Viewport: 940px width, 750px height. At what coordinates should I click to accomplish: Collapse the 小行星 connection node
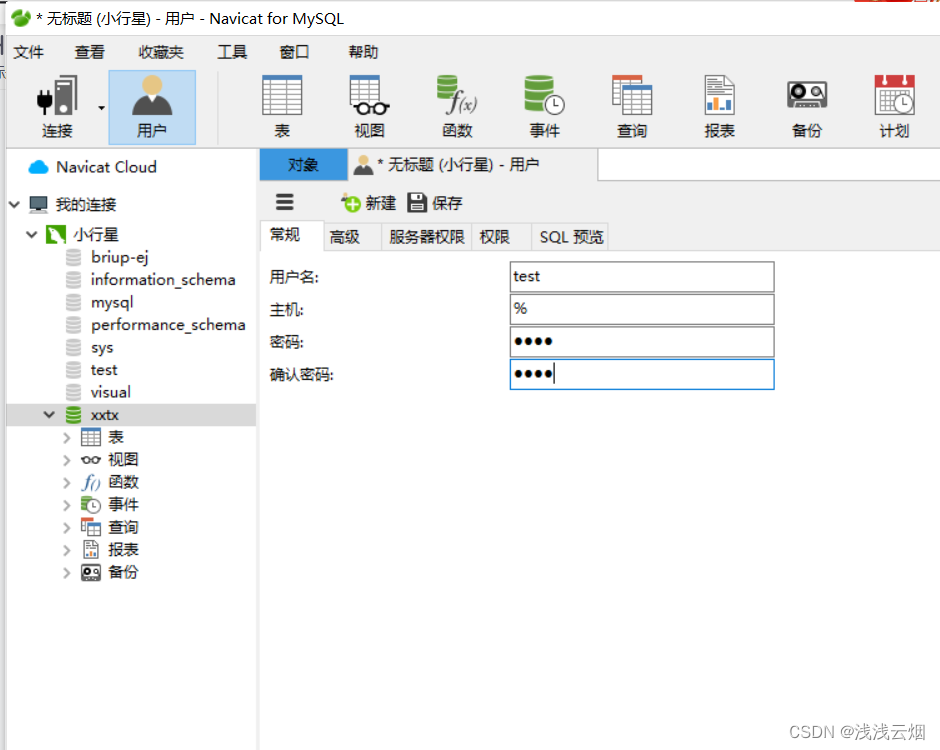pyautogui.click(x=32, y=234)
